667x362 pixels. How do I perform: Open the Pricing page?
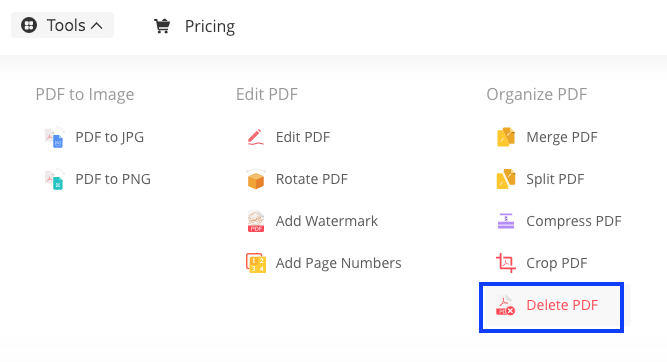pos(209,26)
